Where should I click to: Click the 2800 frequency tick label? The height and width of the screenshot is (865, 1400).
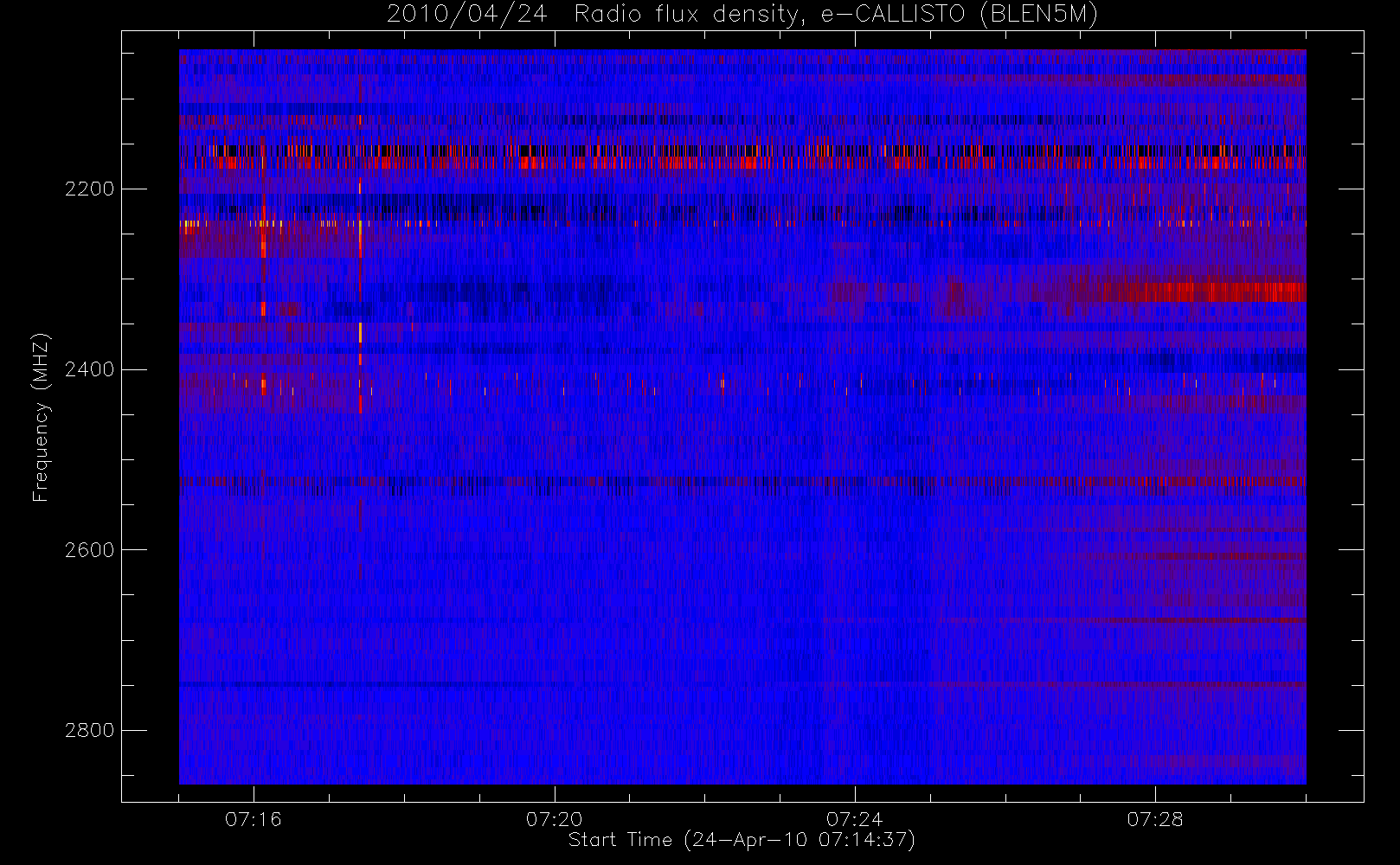click(90, 731)
